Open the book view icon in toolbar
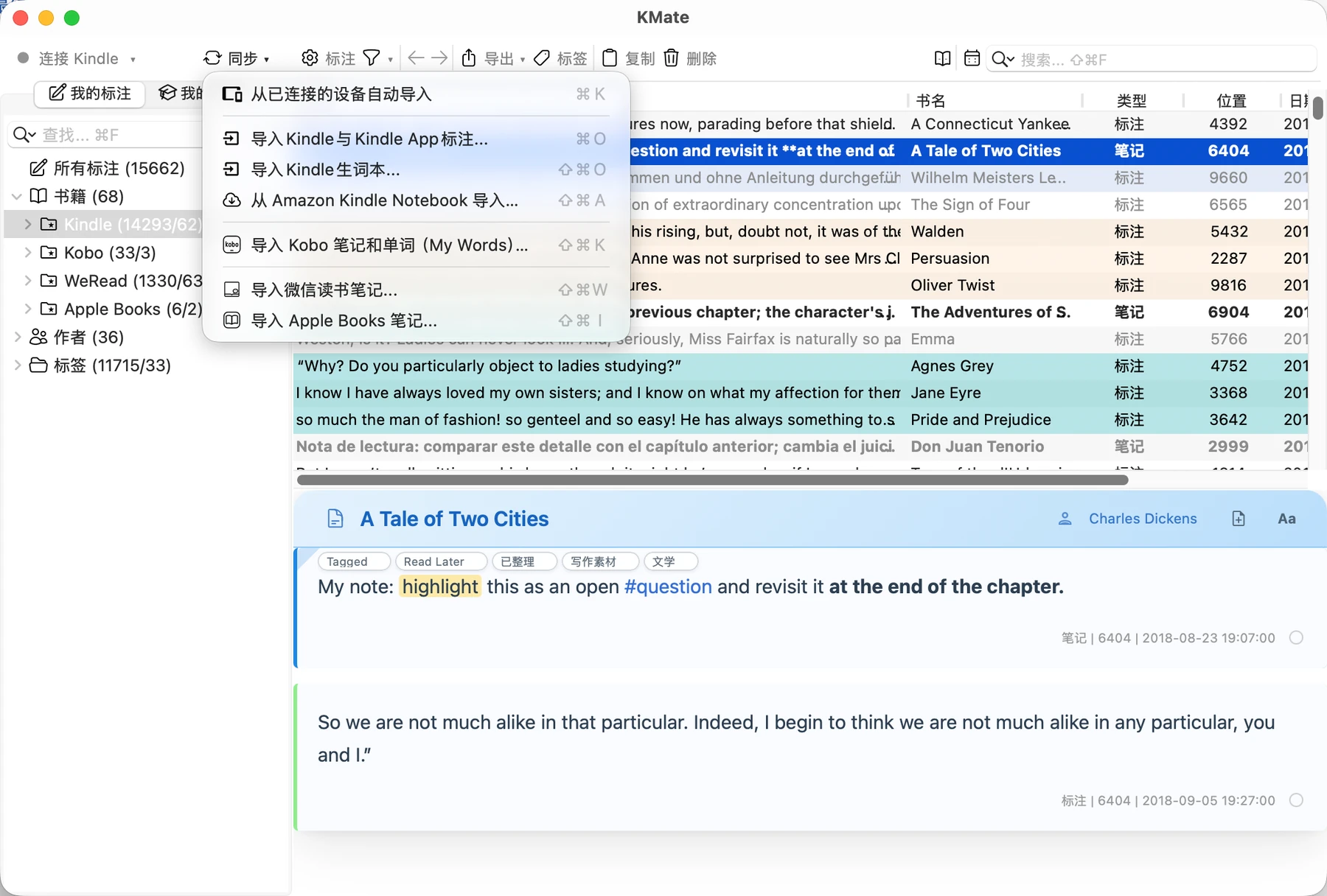Screen dimensions: 1327x896 pyautogui.click(x=942, y=58)
